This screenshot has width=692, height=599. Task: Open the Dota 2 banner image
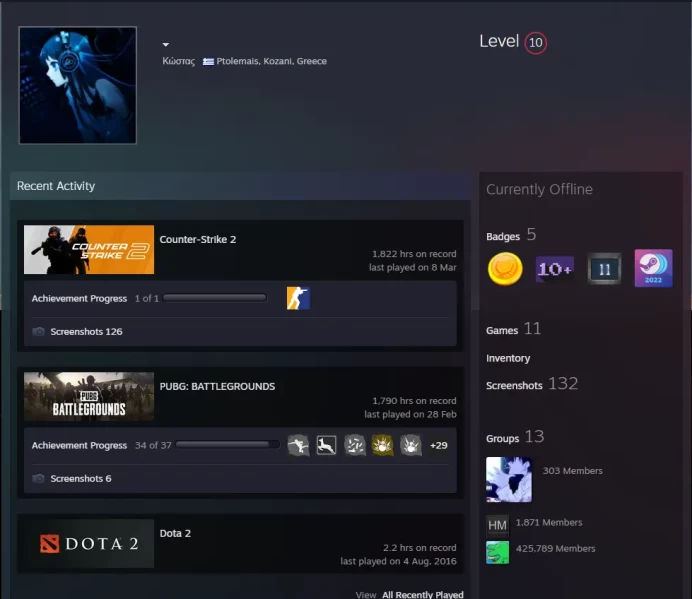(89, 543)
